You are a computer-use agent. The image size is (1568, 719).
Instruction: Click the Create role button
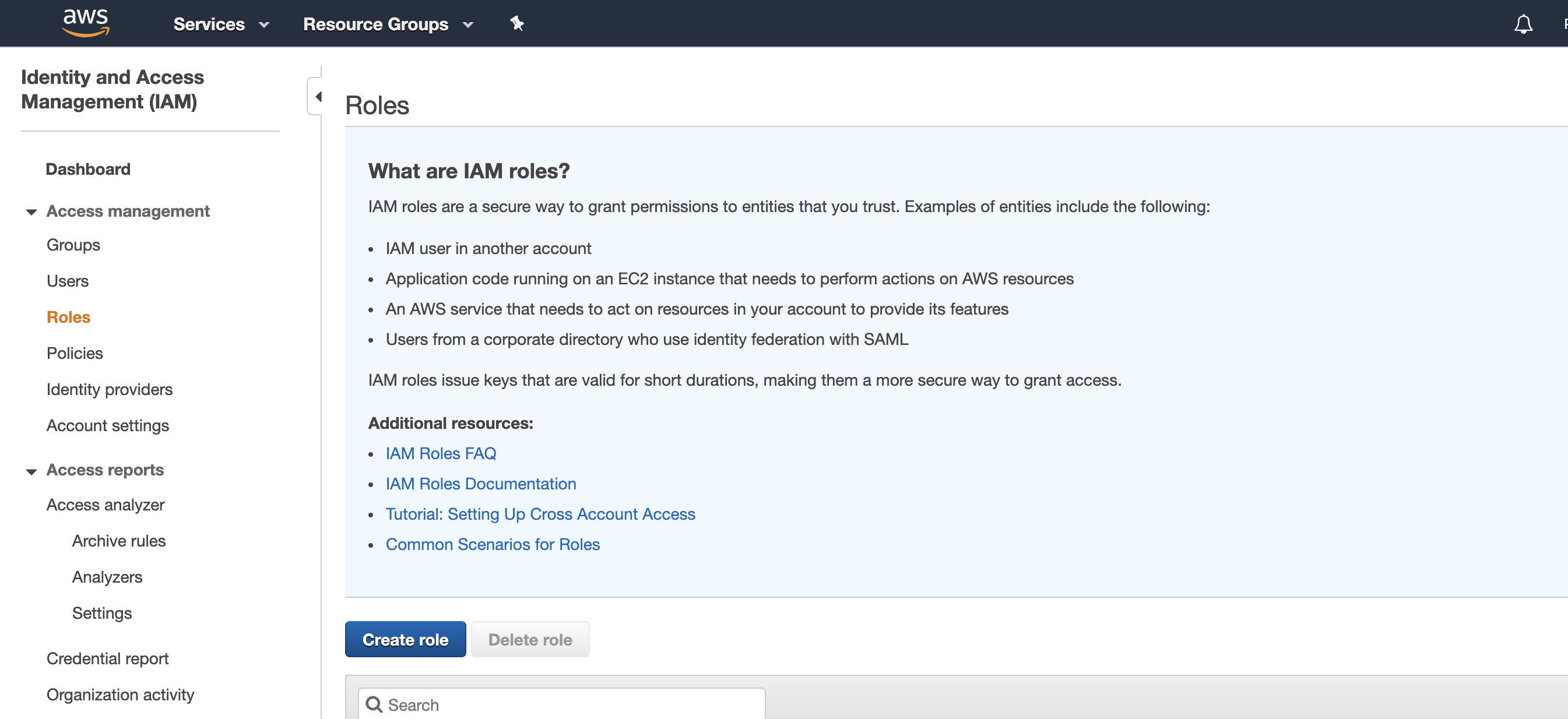[405, 639]
